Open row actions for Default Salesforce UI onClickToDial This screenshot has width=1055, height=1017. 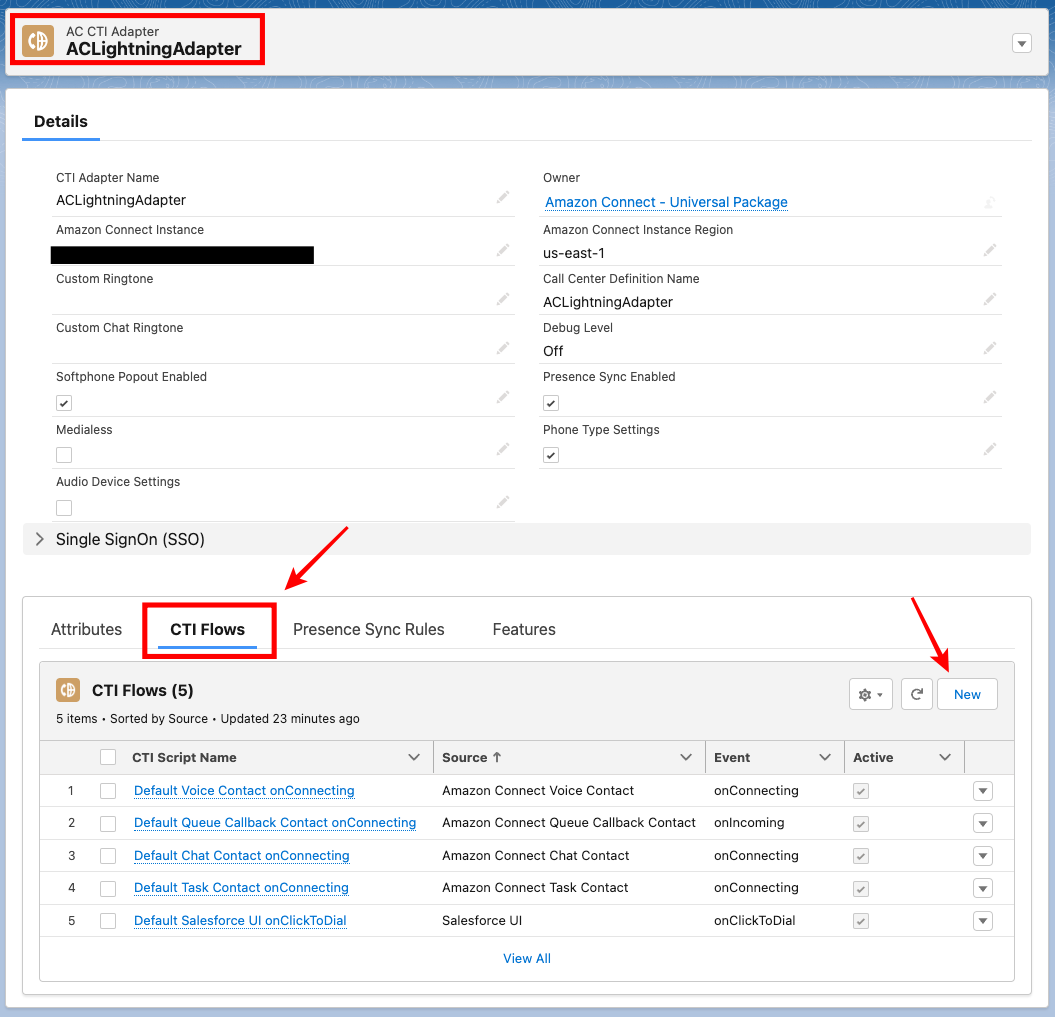tap(982, 921)
